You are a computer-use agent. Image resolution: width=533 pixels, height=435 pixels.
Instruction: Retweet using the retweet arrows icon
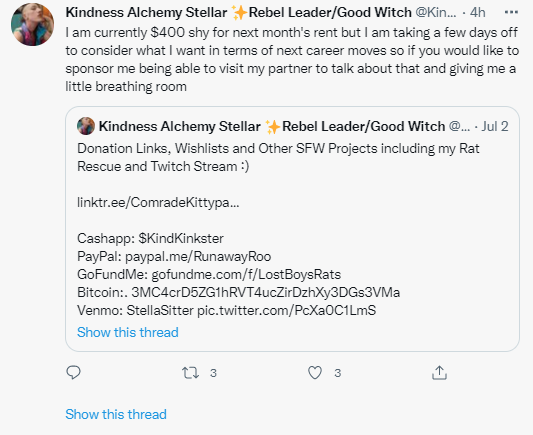(x=190, y=373)
